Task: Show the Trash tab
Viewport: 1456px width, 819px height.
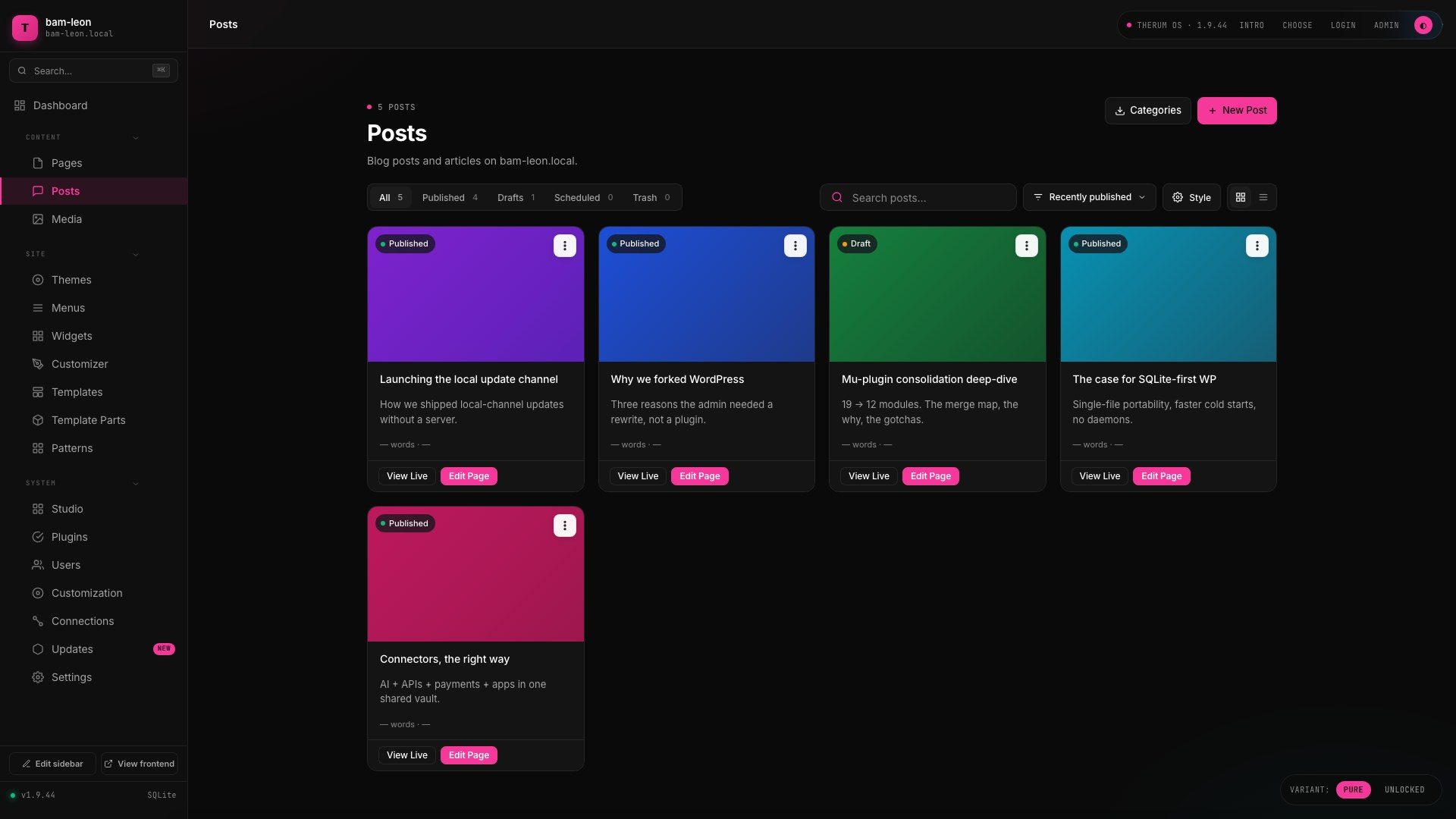Action: (651, 198)
